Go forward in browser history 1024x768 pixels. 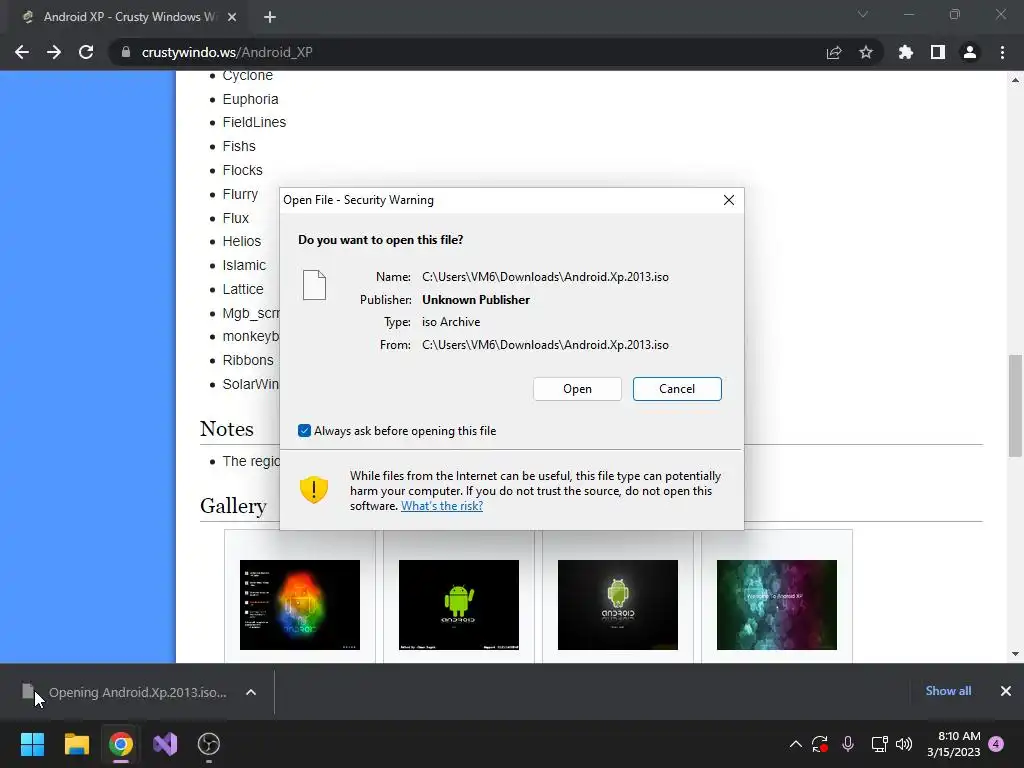click(54, 52)
